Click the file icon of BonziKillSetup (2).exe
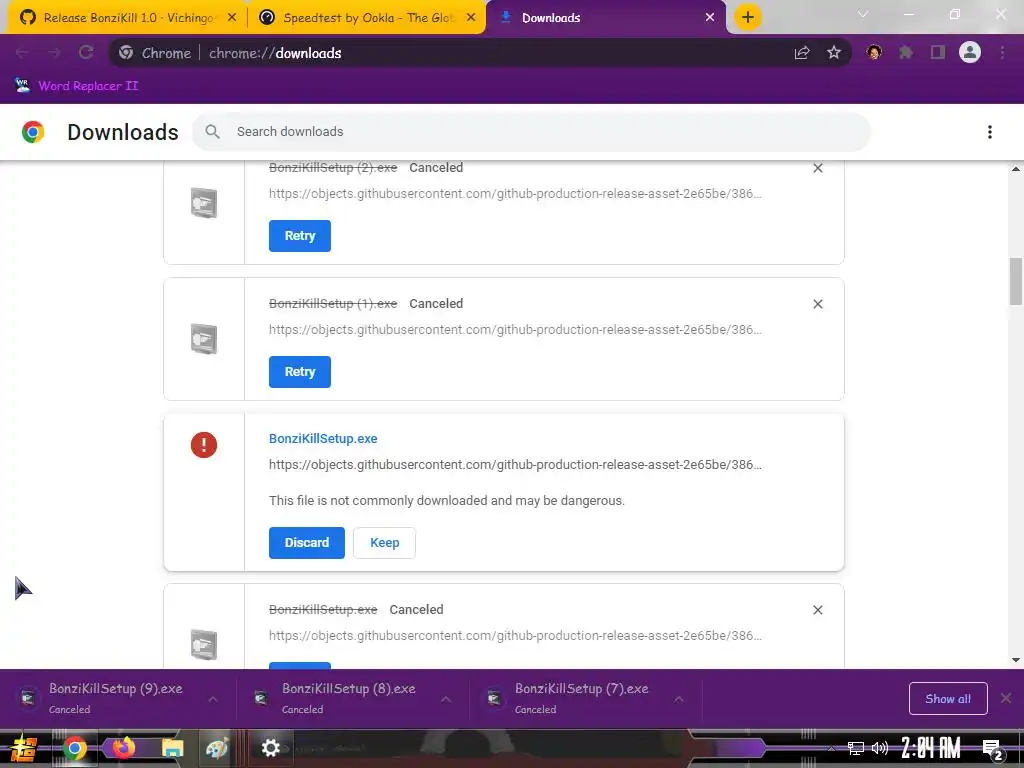 point(204,202)
